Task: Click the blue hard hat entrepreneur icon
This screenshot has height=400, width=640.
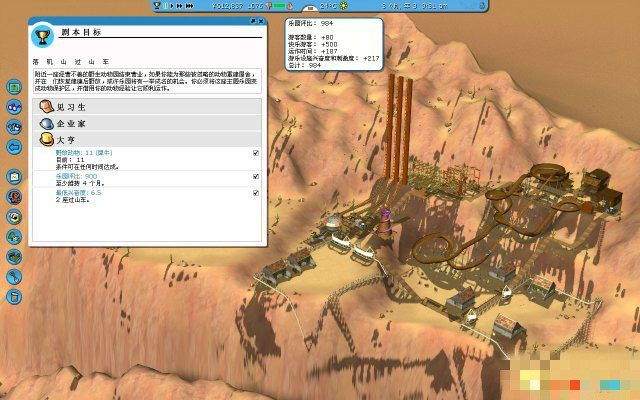Action: pyautogui.click(x=47, y=123)
